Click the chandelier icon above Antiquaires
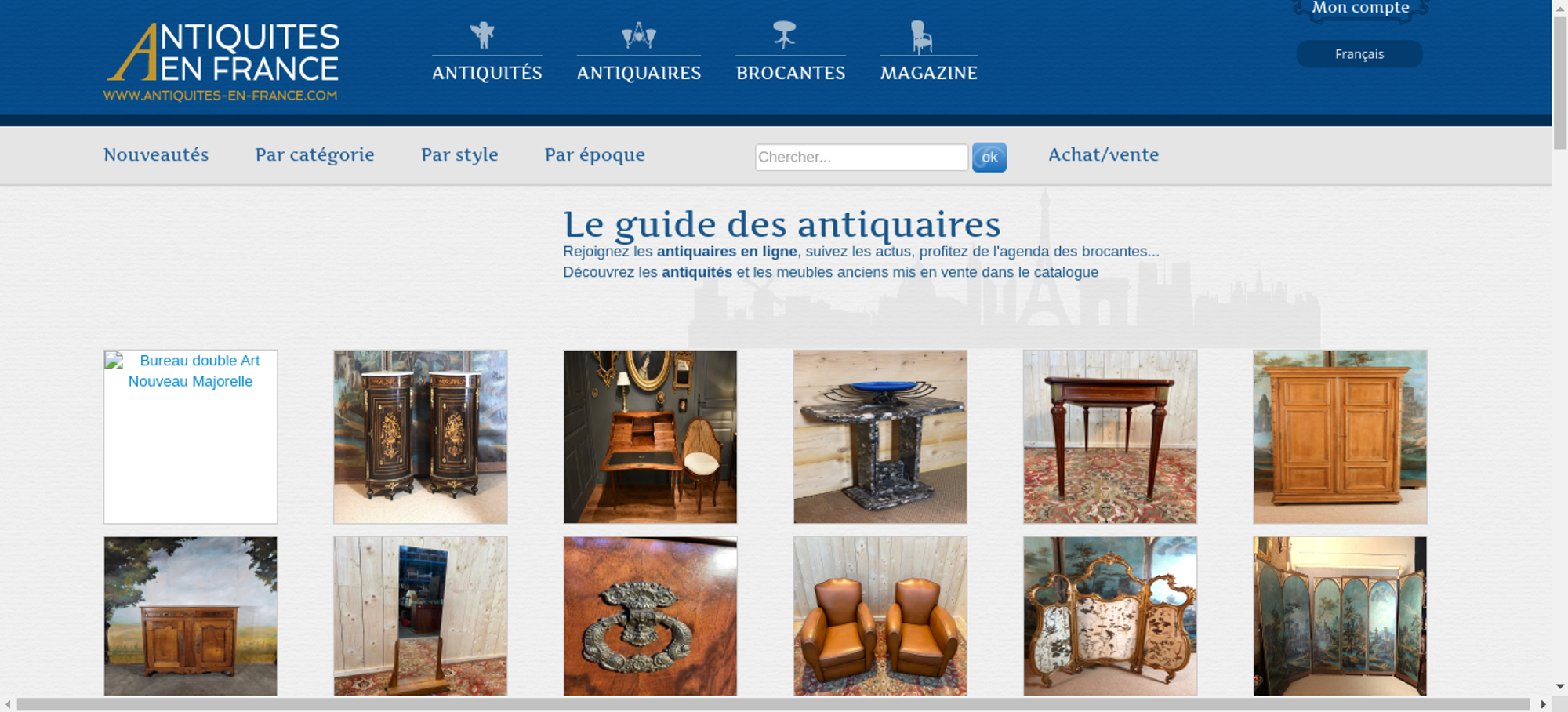The width and height of the screenshot is (1568, 712). pyautogui.click(x=638, y=35)
